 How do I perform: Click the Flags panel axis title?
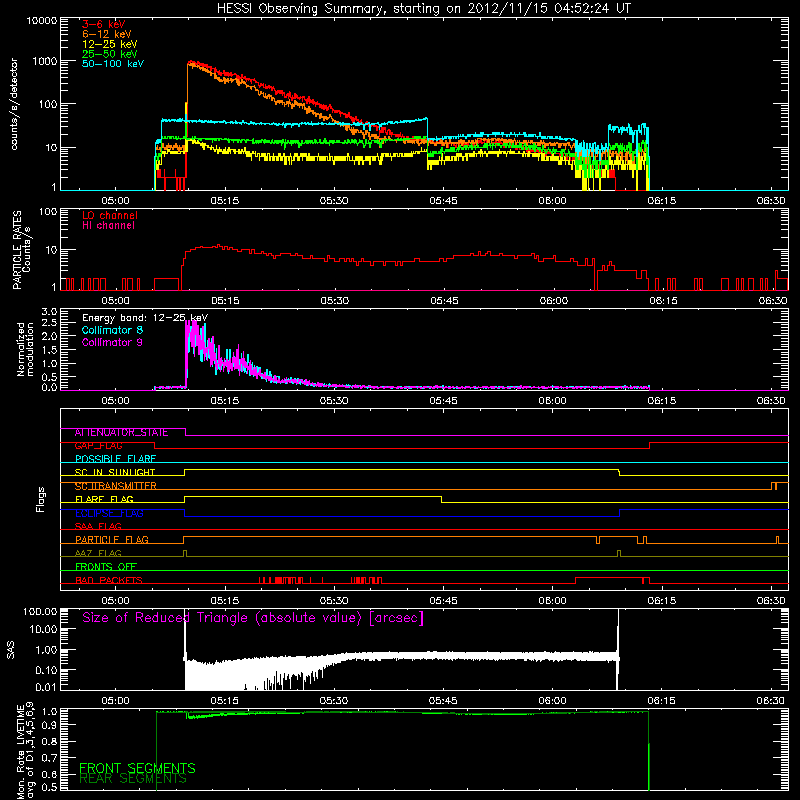[41, 499]
